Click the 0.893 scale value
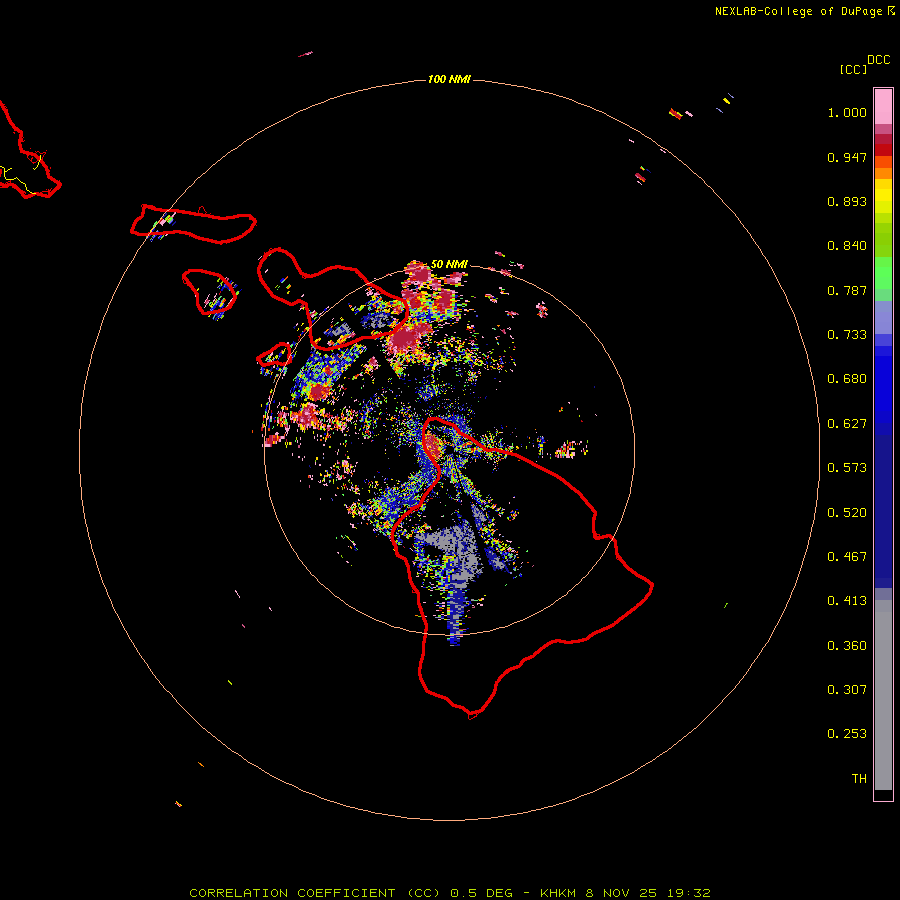 (847, 201)
